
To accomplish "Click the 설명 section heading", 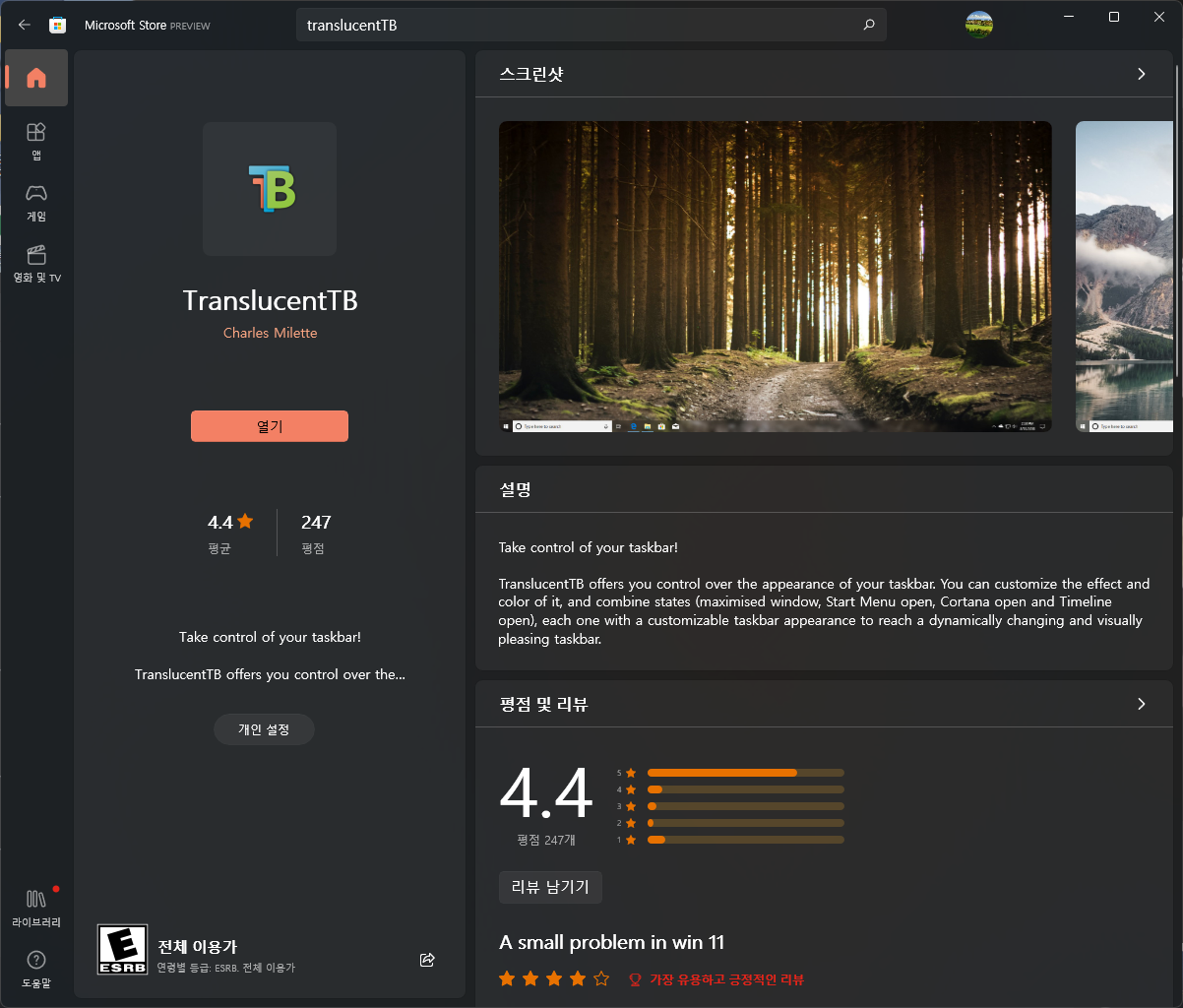I will point(515,489).
